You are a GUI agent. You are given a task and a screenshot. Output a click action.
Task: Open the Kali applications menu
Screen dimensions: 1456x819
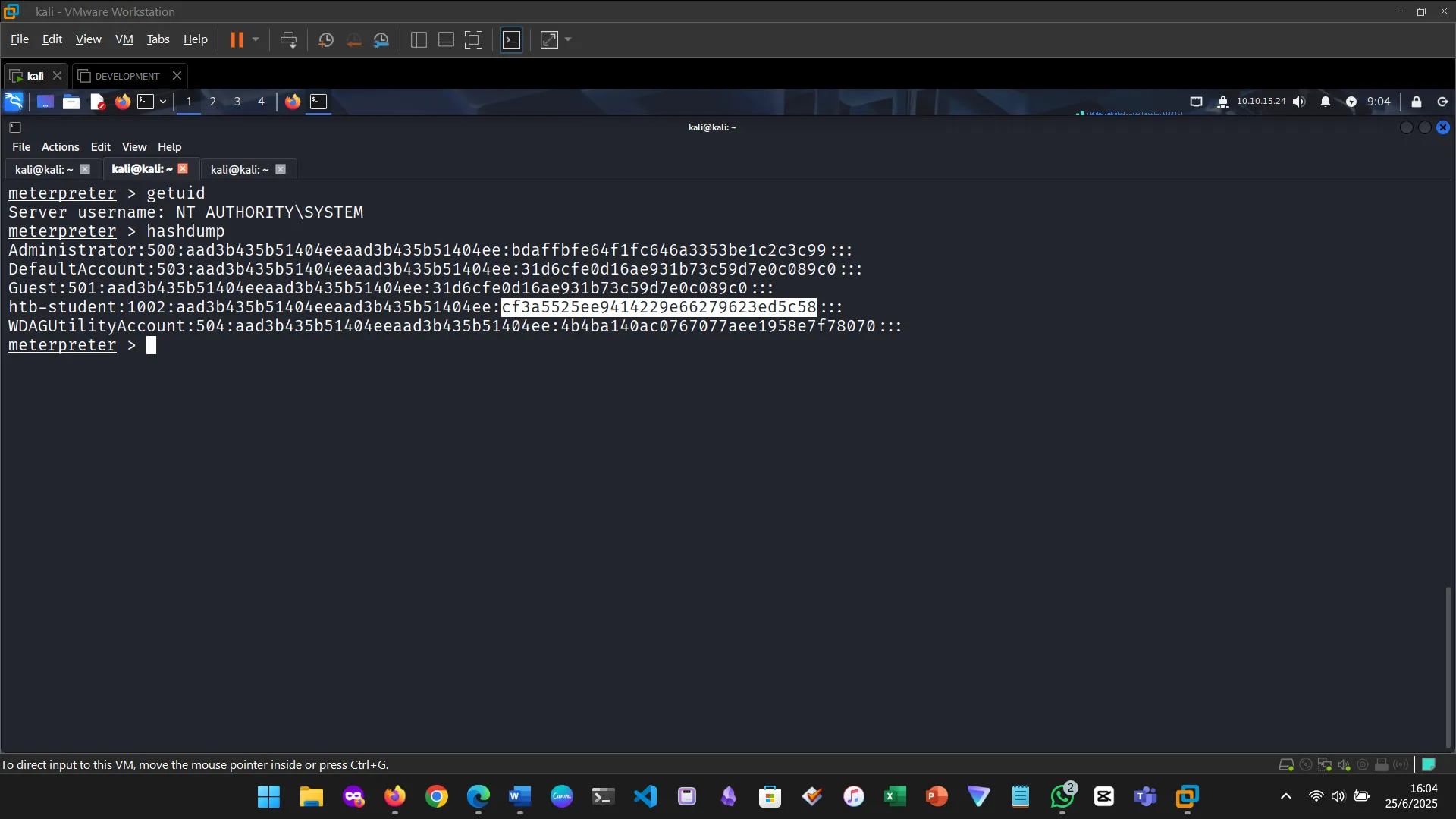tap(13, 101)
